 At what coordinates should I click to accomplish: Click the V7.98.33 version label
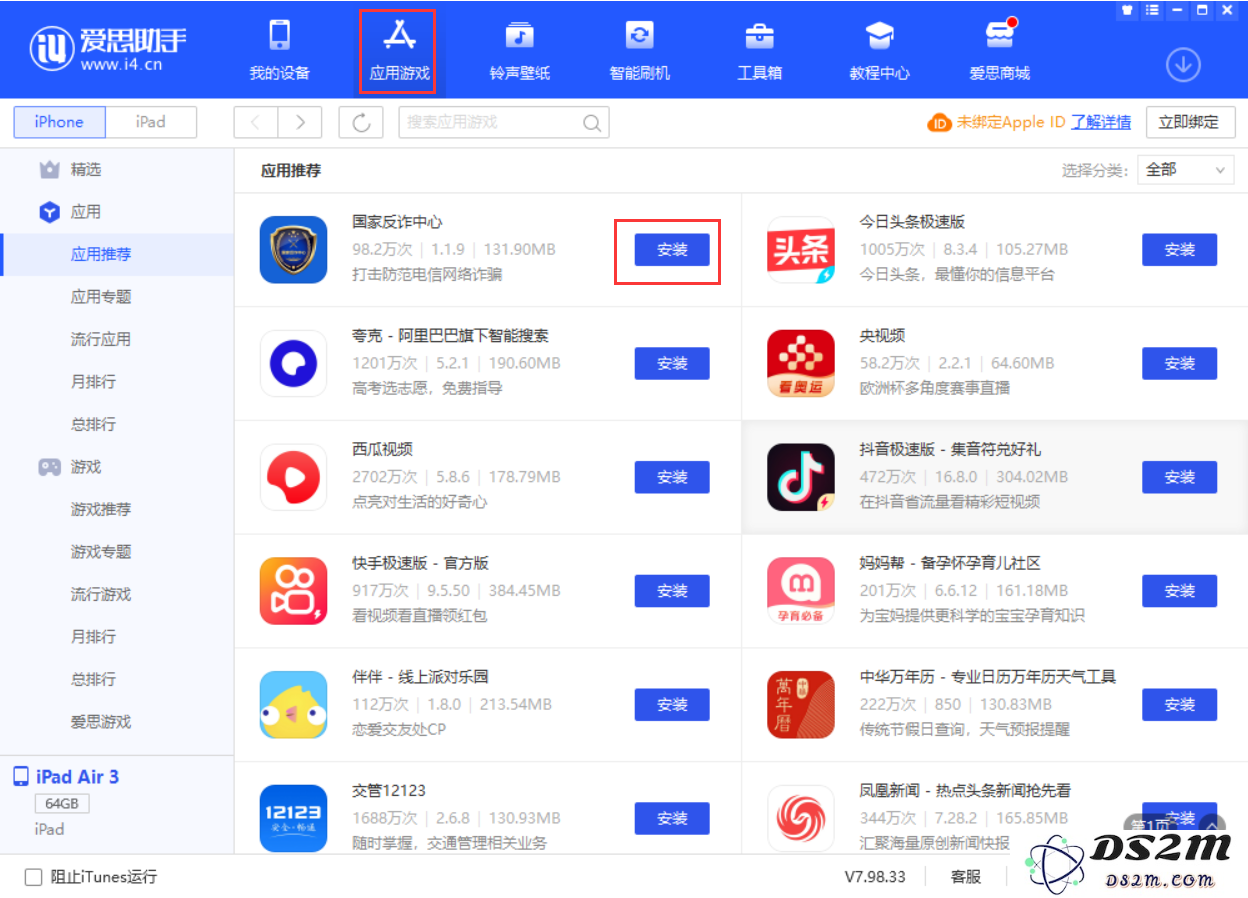(875, 877)
